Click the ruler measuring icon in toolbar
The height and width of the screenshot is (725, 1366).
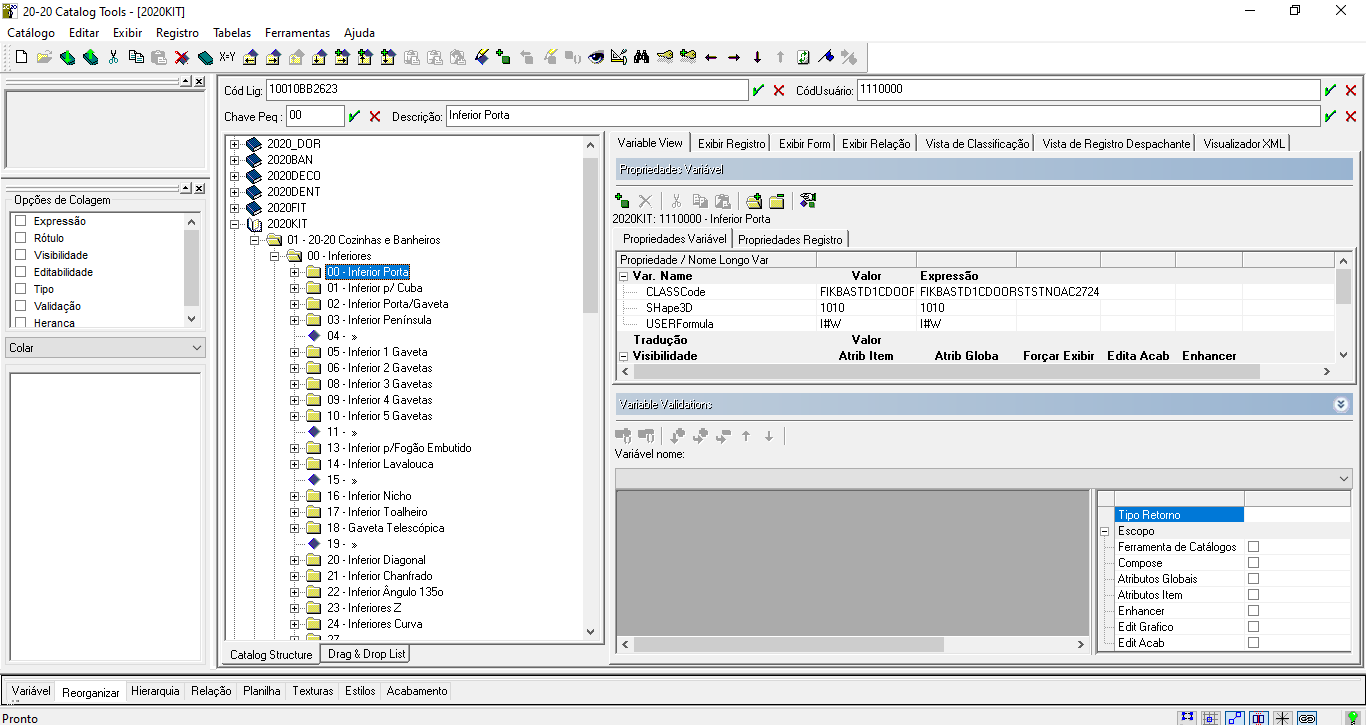[x=619, y=57]
